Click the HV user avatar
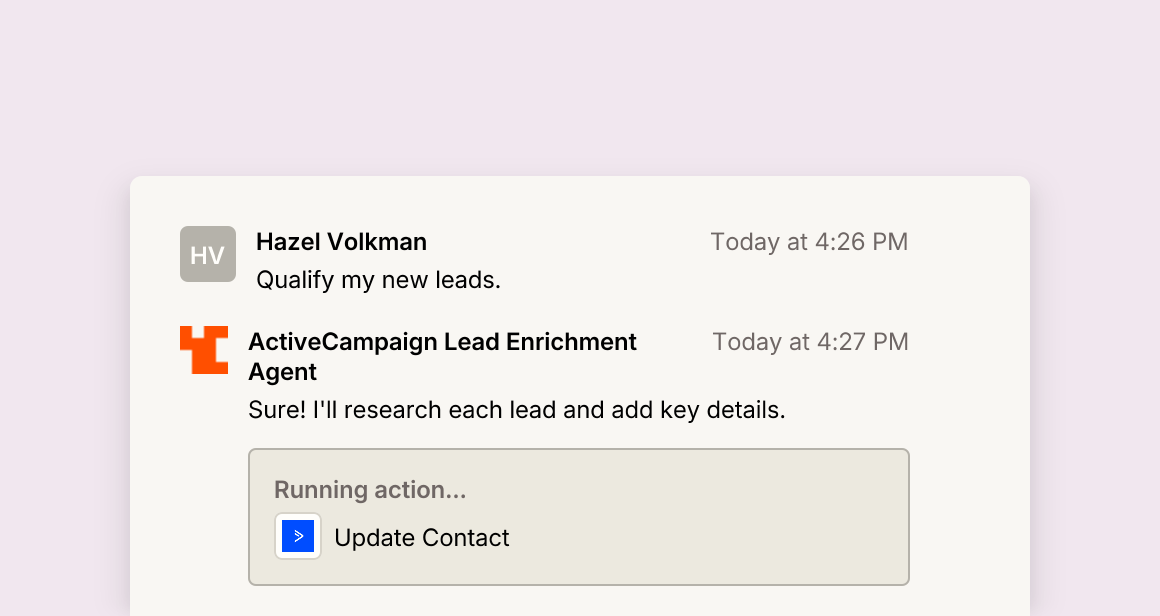 coord(208,254)
